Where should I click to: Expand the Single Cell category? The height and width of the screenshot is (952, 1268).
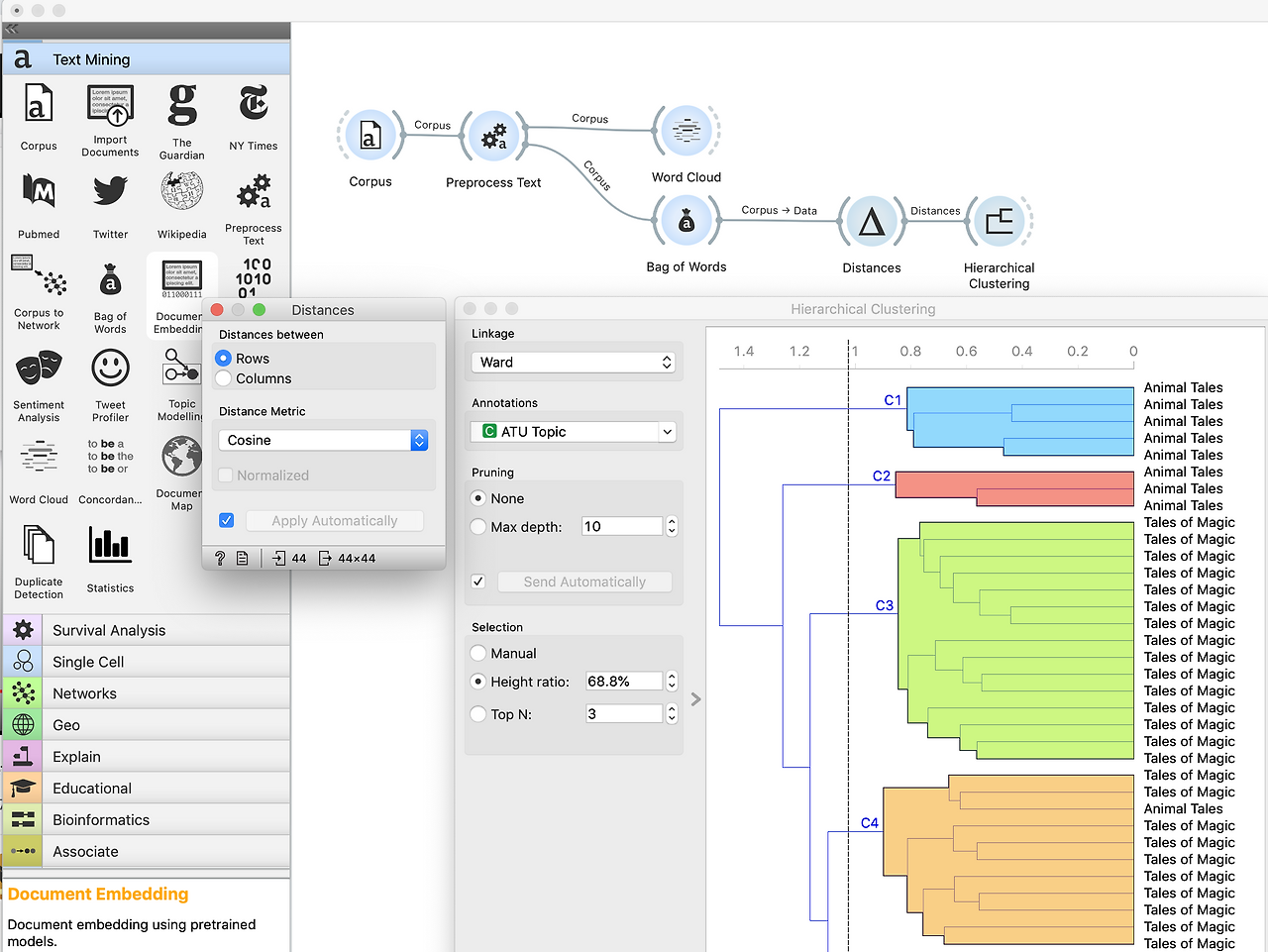pyautogui.click(x=147, y=662)
